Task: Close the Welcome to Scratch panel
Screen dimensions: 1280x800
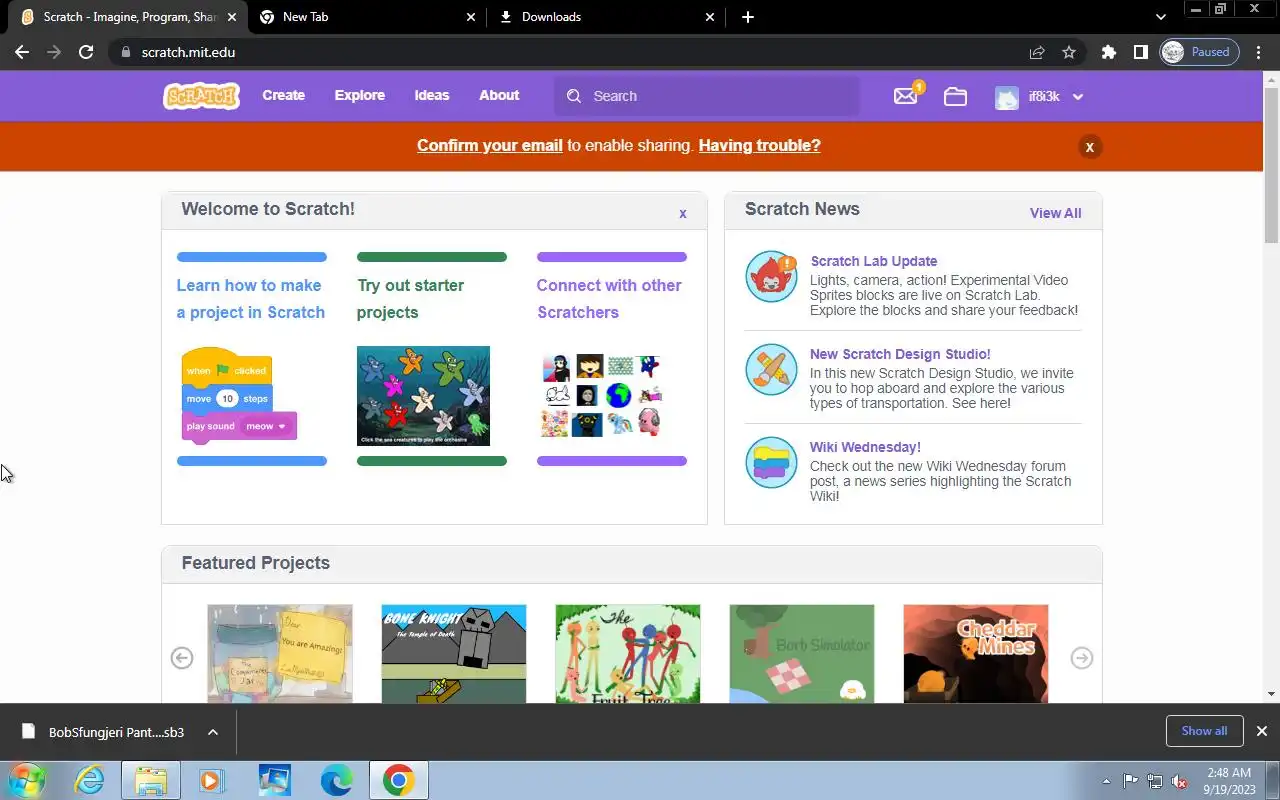Action: coord(683,213)
